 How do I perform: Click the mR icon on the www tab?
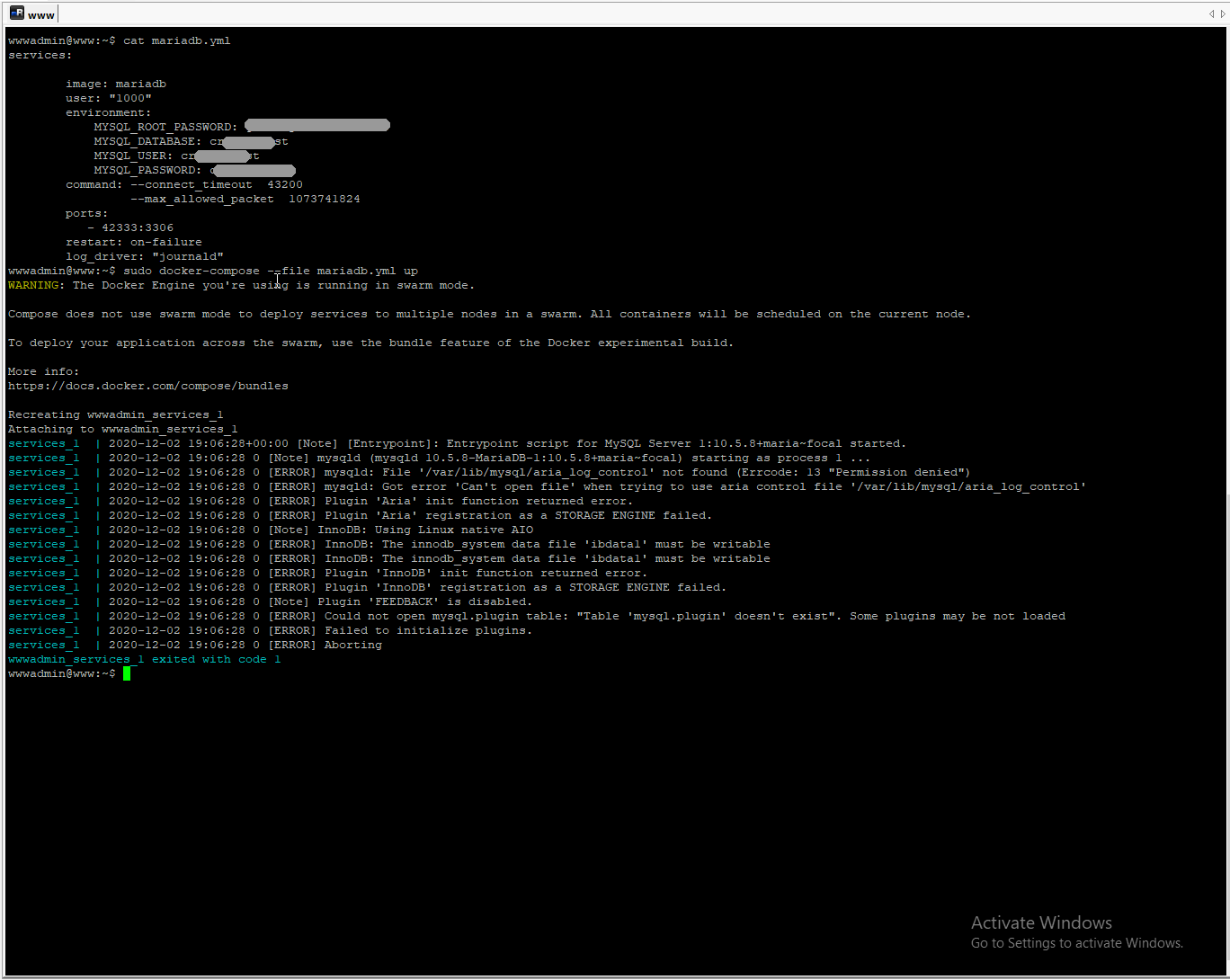[x=17, y=14]
